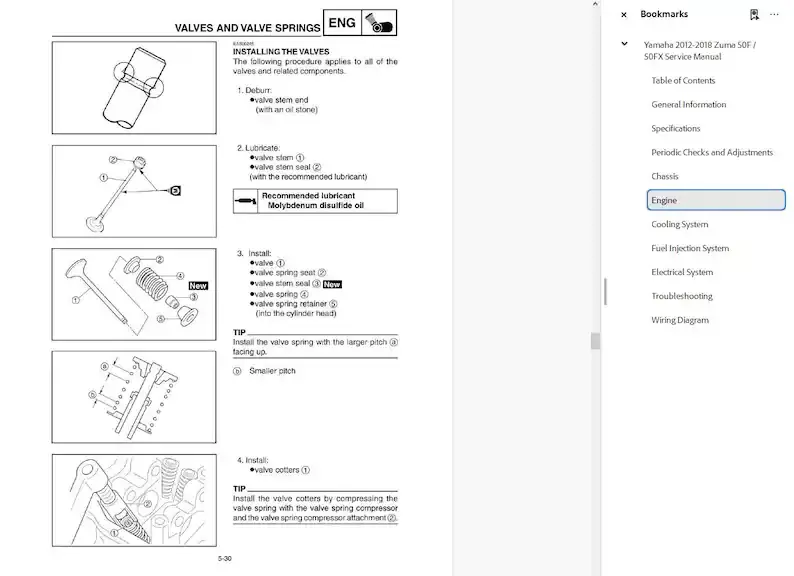Select the Yamaha 2012-2018 Zuma root bookmark
Screen dimensions: 794x576
click(x=699, y=50)
